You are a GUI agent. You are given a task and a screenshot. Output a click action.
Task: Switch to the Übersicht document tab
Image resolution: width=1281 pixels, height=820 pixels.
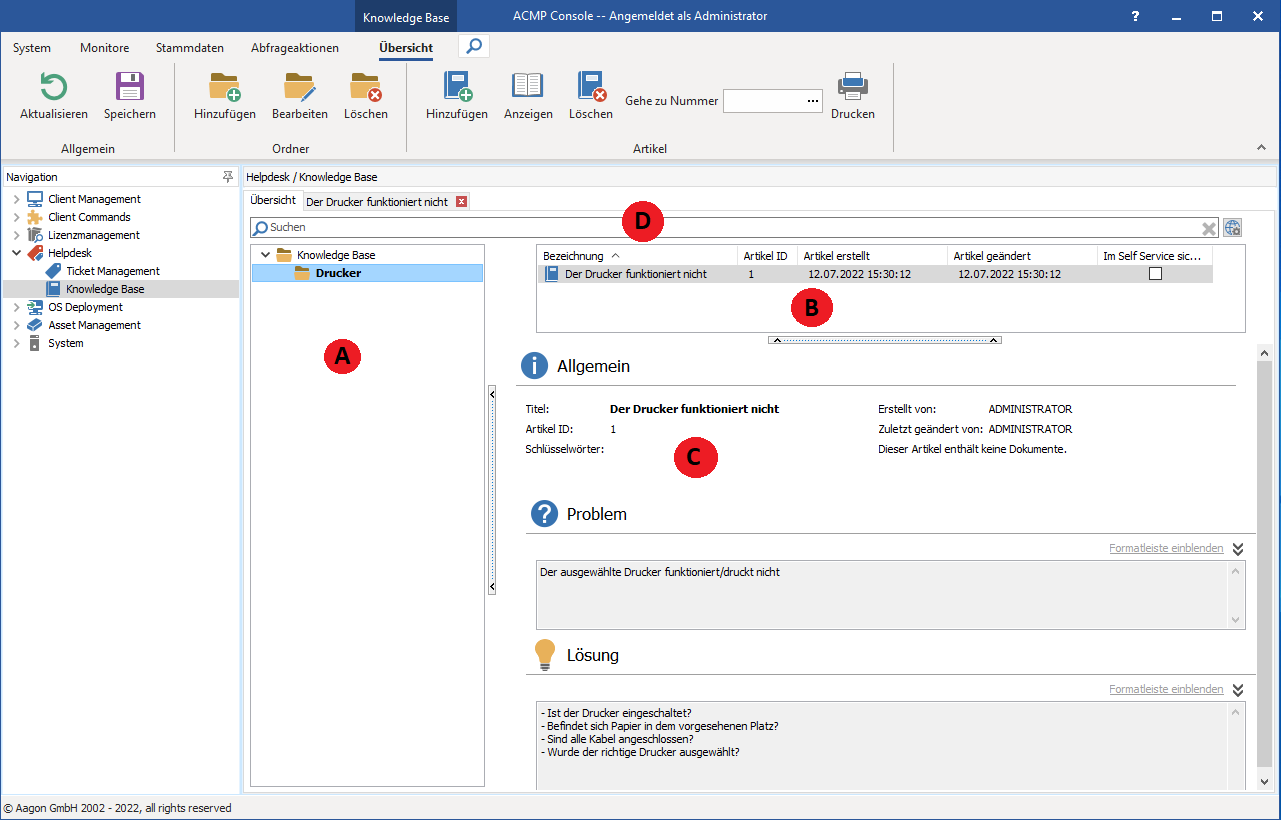[x=273, y=200]
